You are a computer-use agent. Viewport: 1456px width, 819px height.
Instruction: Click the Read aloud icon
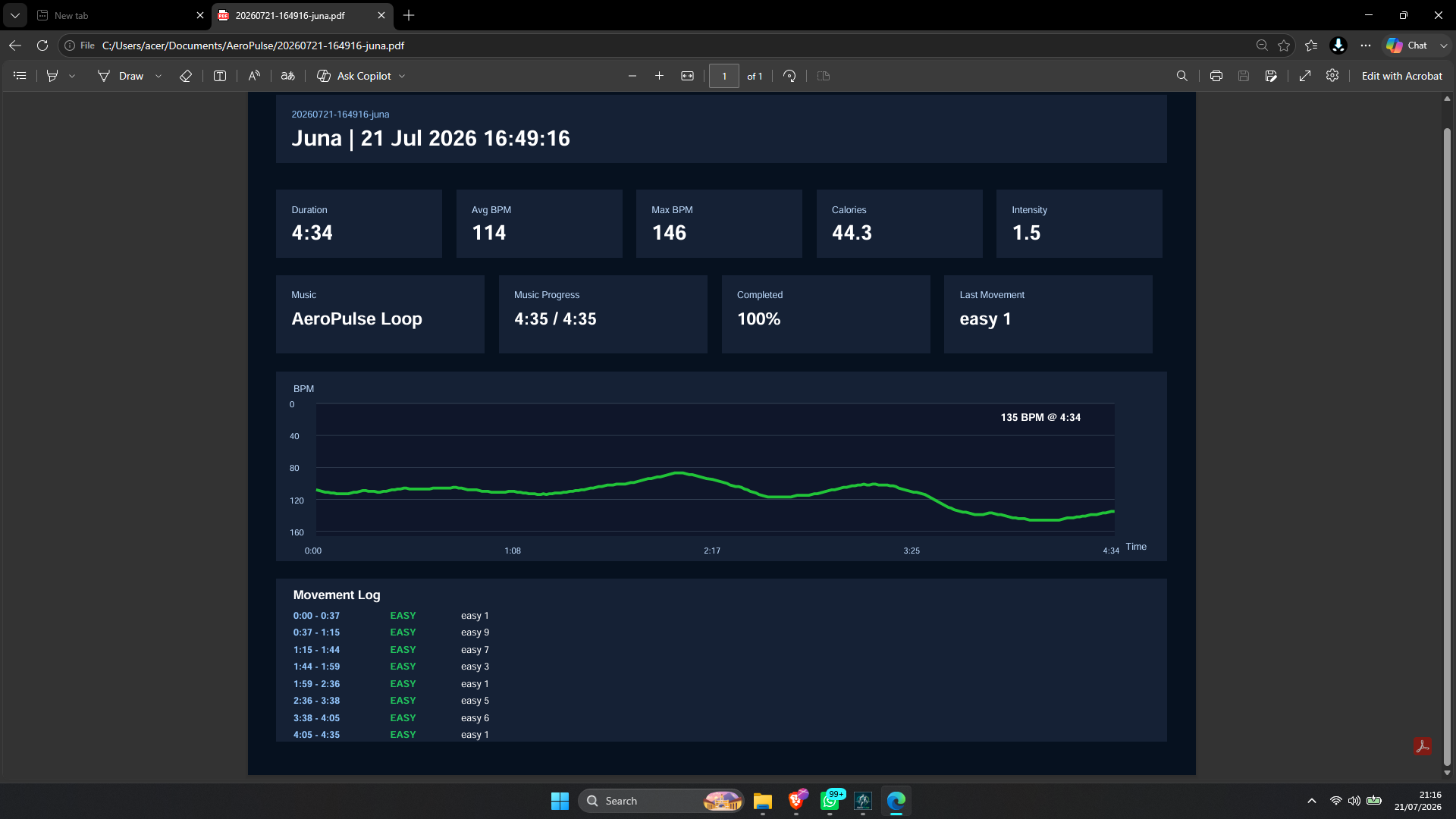254,76
